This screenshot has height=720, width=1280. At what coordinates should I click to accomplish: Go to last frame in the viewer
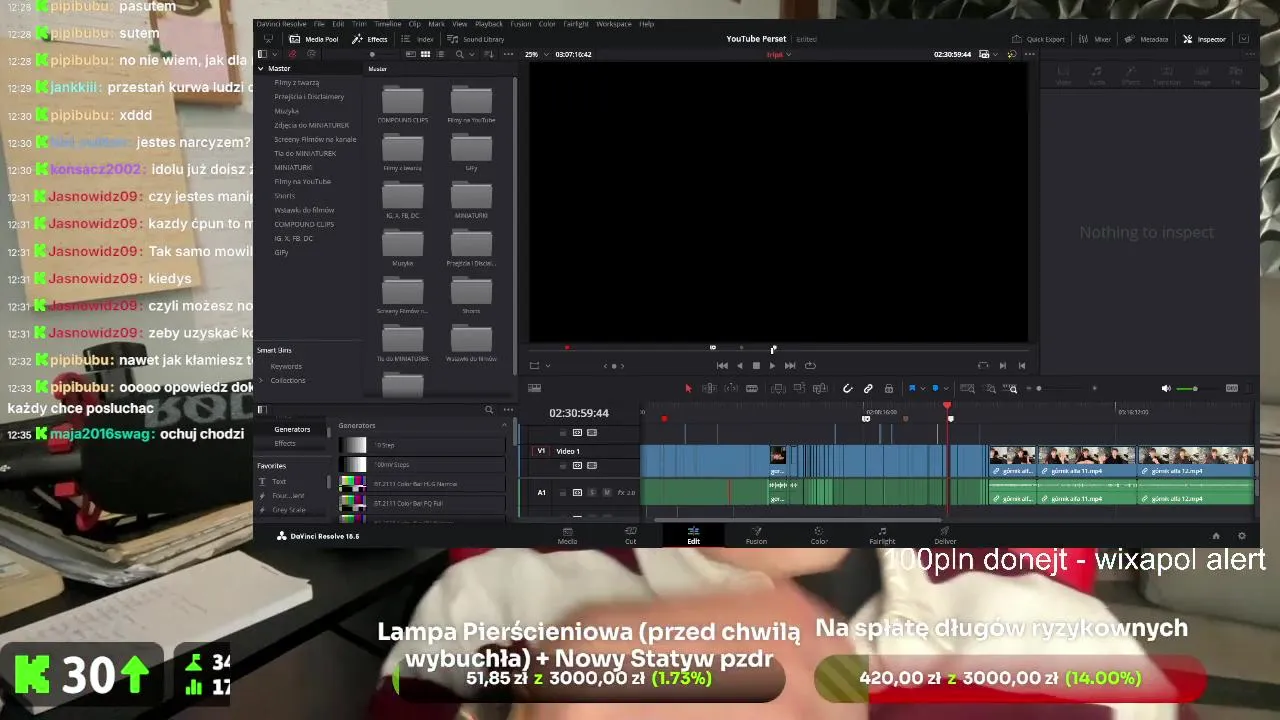click(x=790, y=366)
